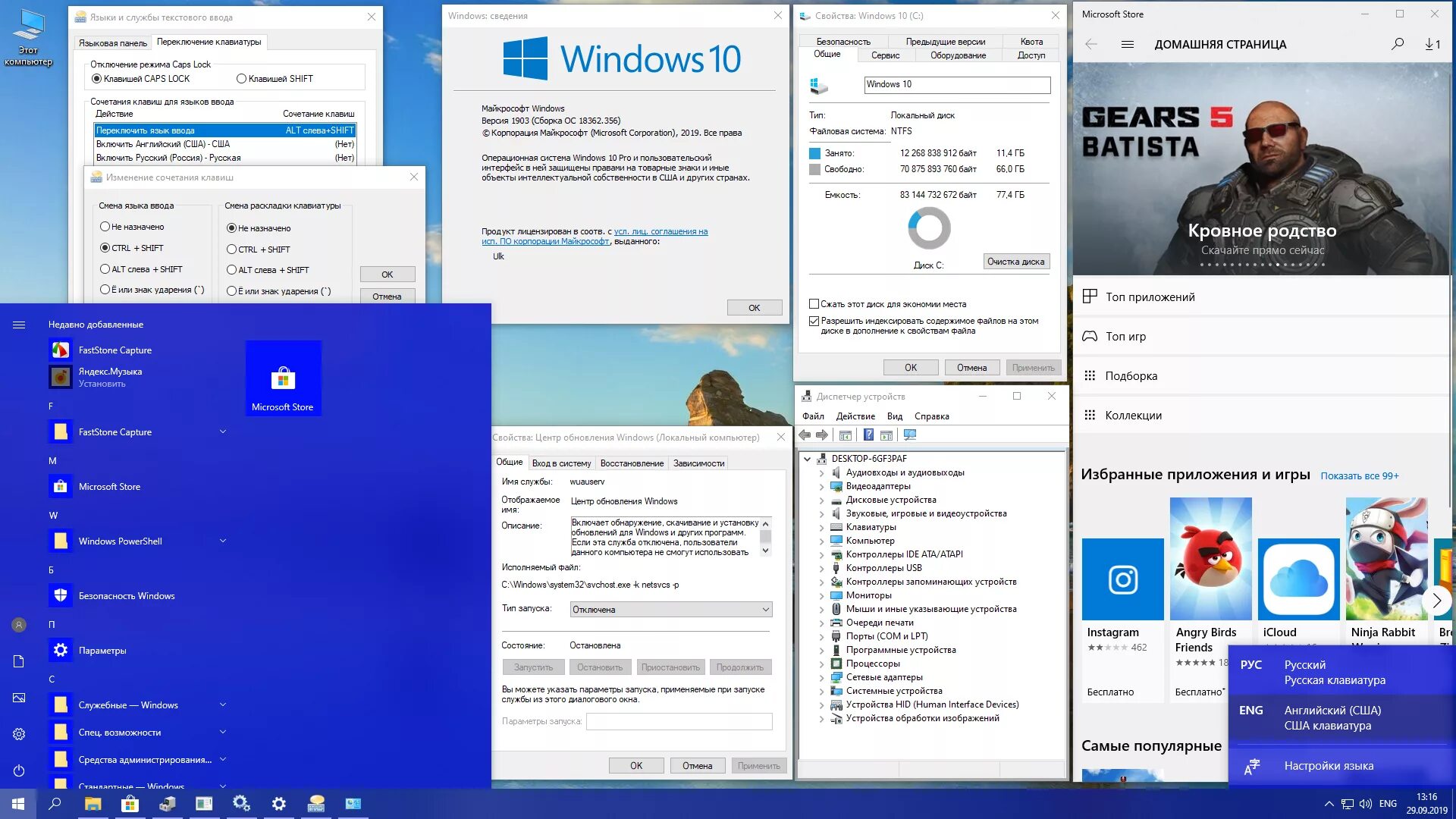Viewport: 1456px width, 819px height.
Task: Click the network icon in system tray
Action: tap(1348, 804)
